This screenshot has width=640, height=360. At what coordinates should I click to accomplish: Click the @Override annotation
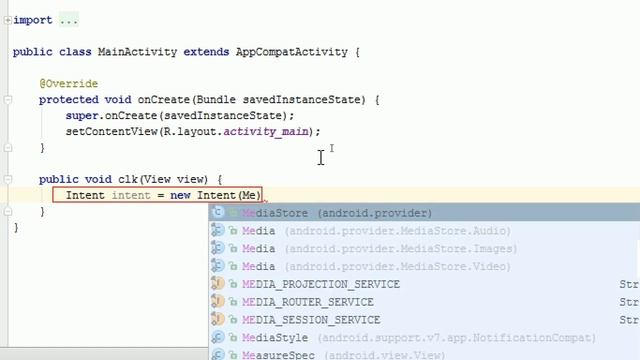pyautogui.click(x=69, y=84)
